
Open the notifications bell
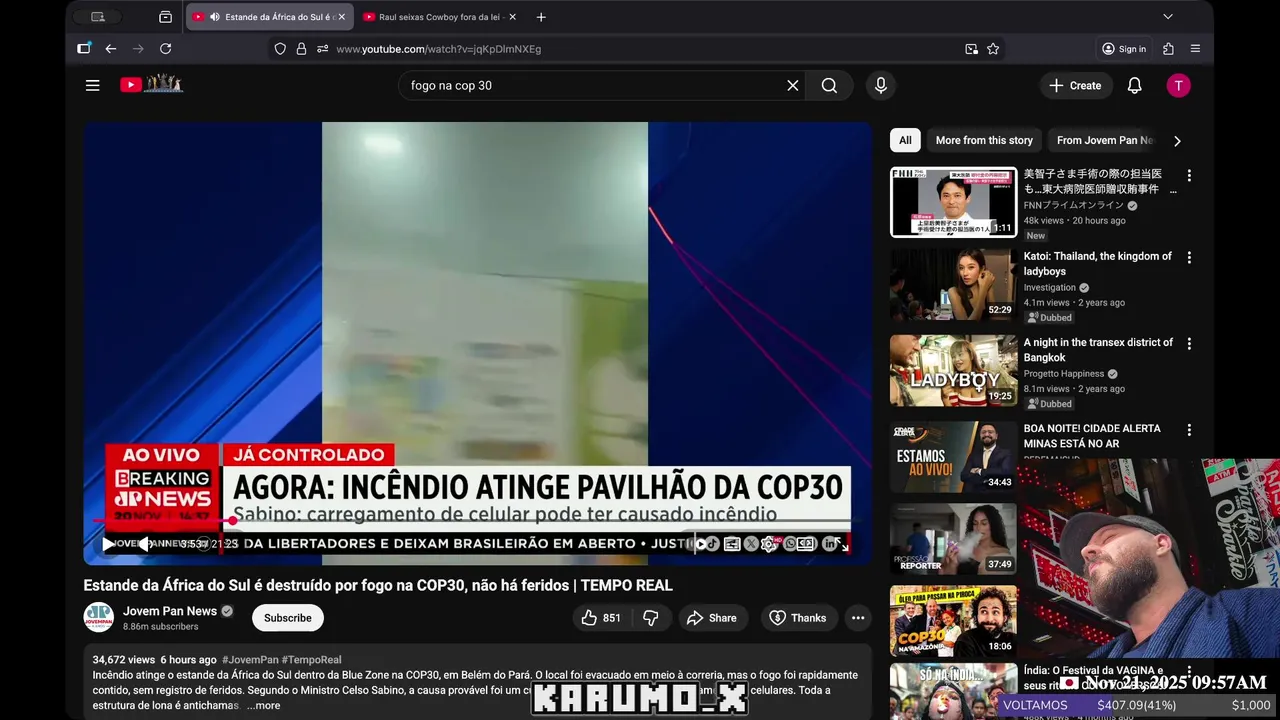(x=1134, y=85)
